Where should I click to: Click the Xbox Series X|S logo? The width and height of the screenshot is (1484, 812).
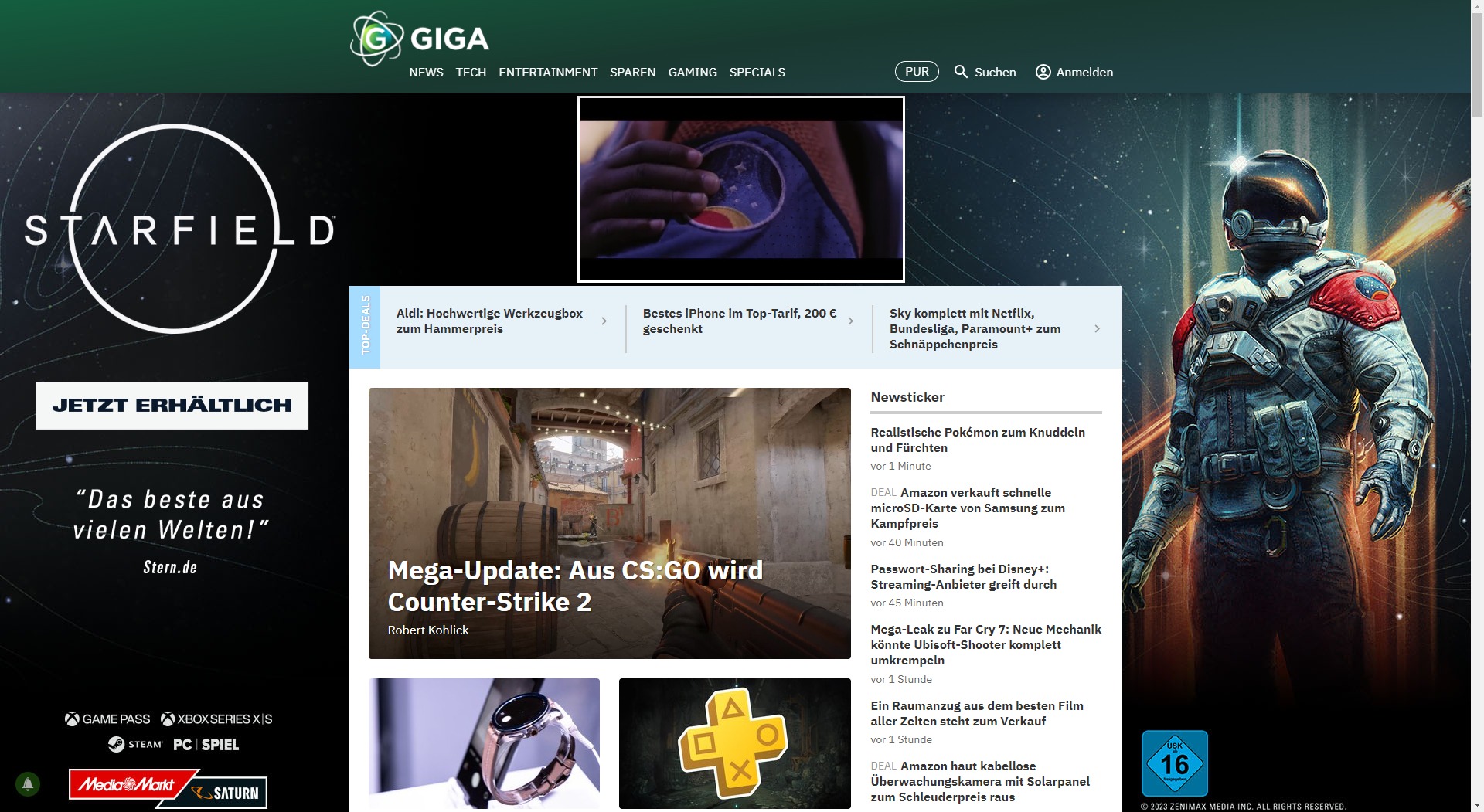[216, 719]
